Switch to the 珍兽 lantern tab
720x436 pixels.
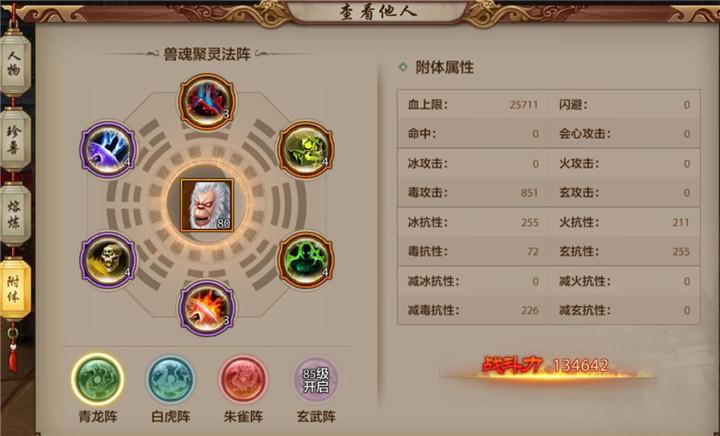pos(15,139)
